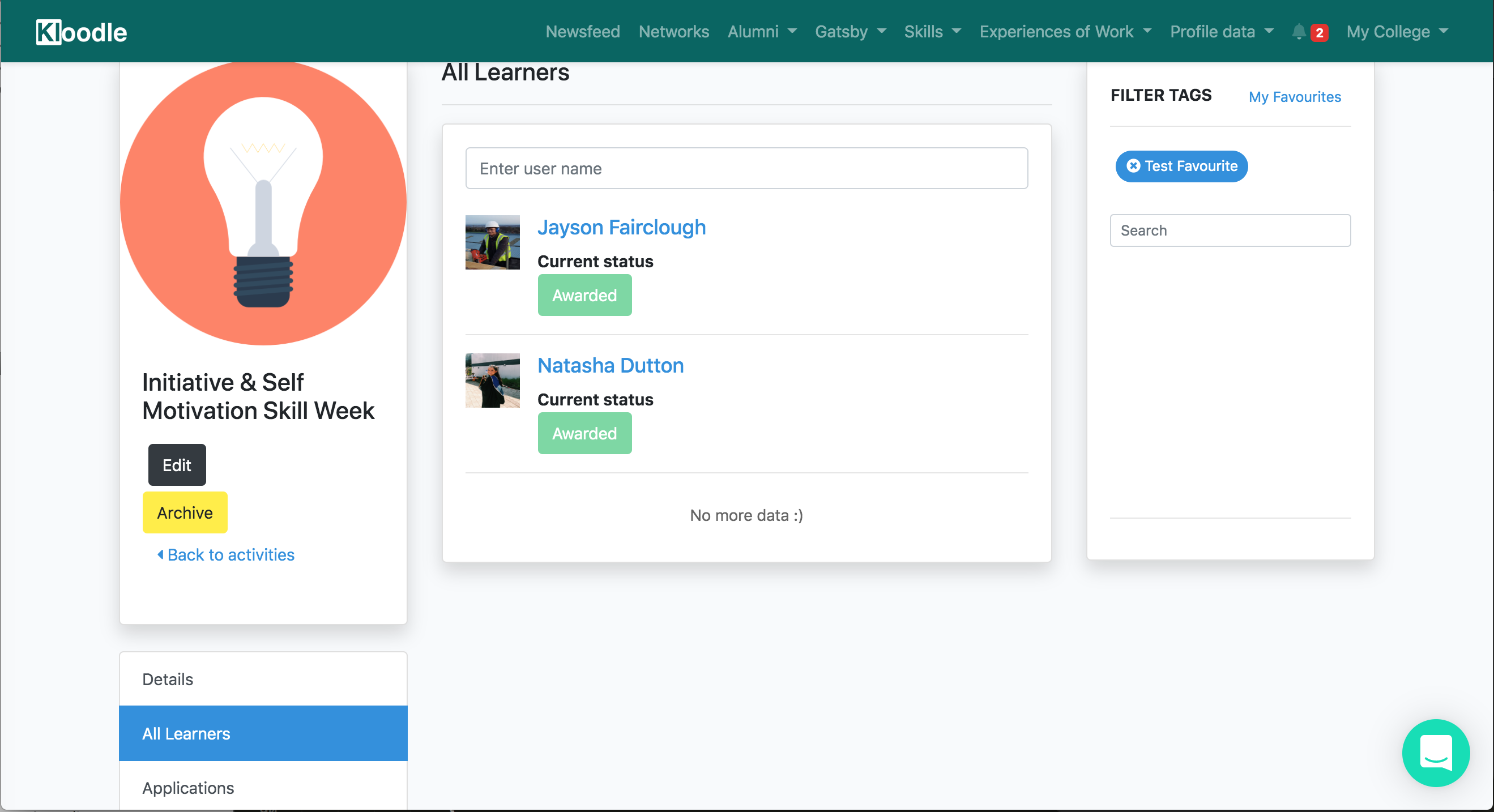Open Jayson Fairclough's profile photo
The height and width of the screenshot is (812, 1494).
click(x=492, y=242)
